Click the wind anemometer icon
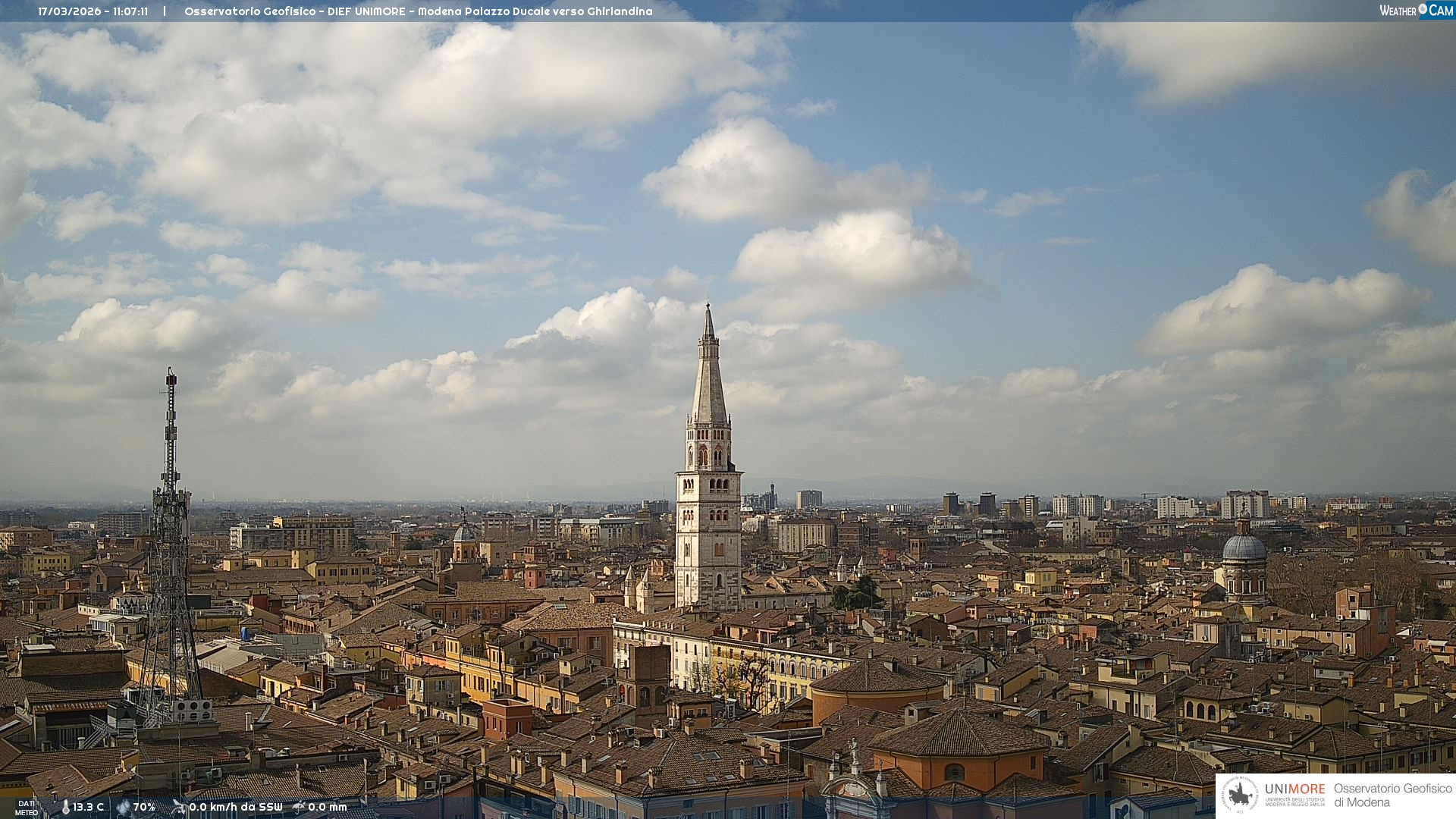 179,808
